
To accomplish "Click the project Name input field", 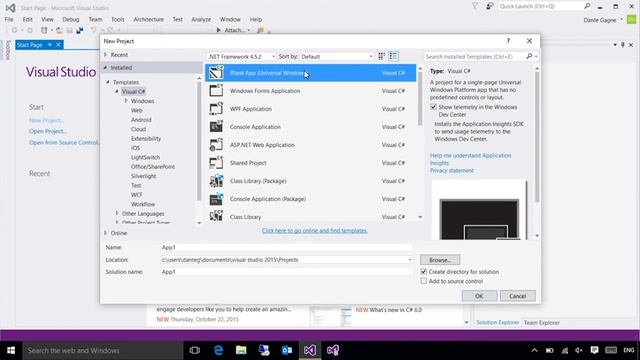I will pyautogui.click(x=287, y=247).
